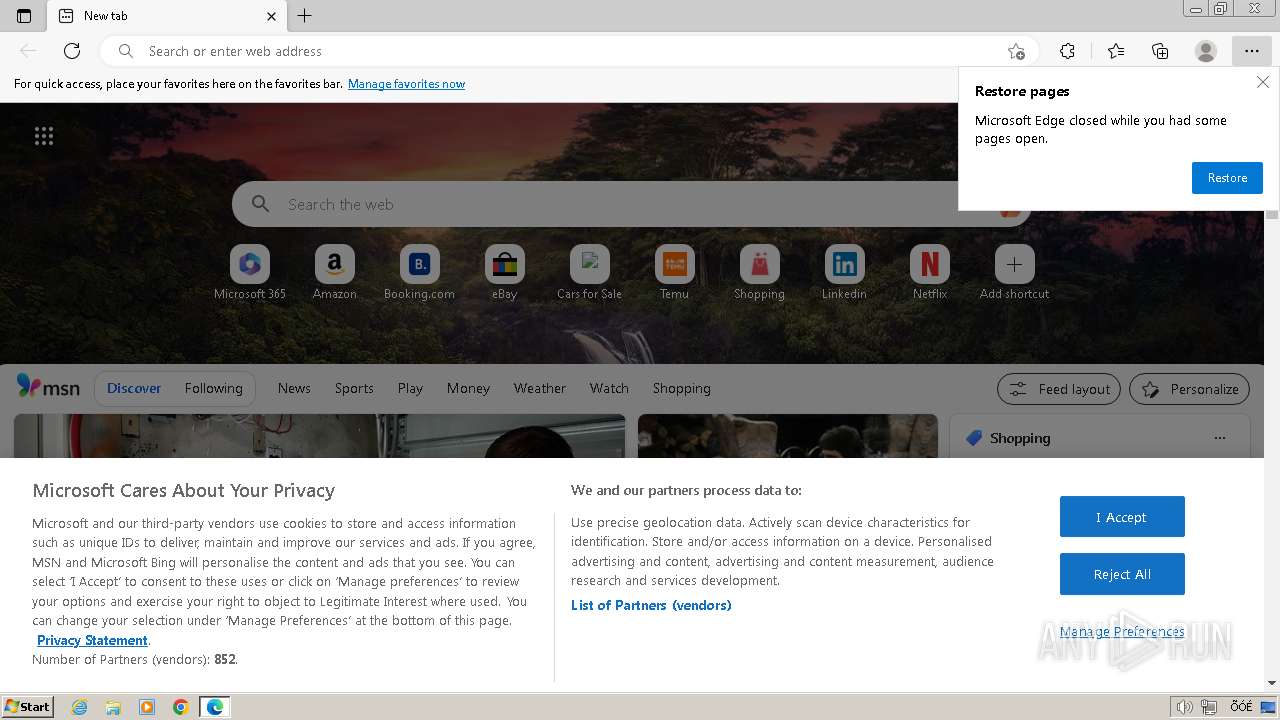This screenshot has width=1280, height=720.
Task: Open the tab actions menu icon
Action: point(24,16)
